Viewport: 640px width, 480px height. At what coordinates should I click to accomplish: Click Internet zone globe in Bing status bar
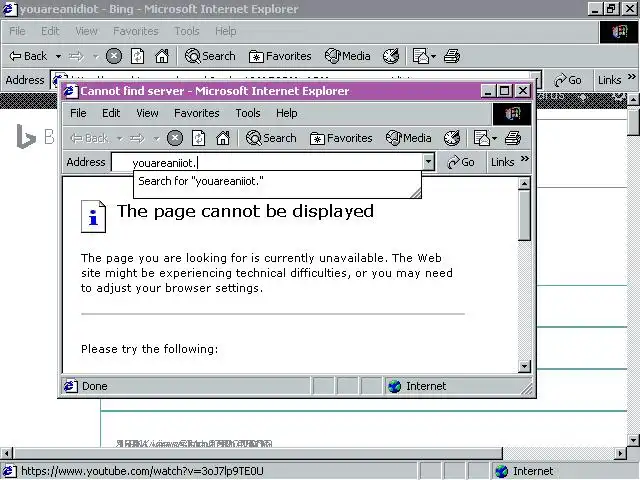pos(501,471)
